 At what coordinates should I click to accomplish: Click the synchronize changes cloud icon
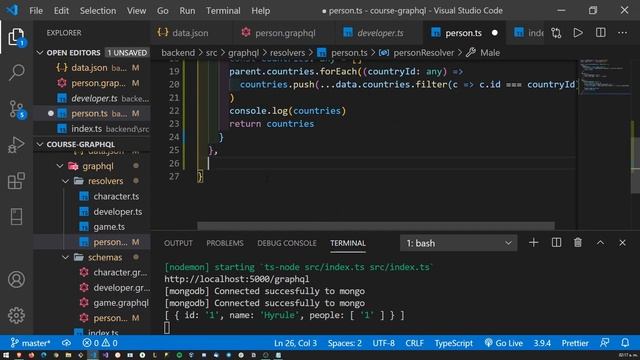coord(67,343)
